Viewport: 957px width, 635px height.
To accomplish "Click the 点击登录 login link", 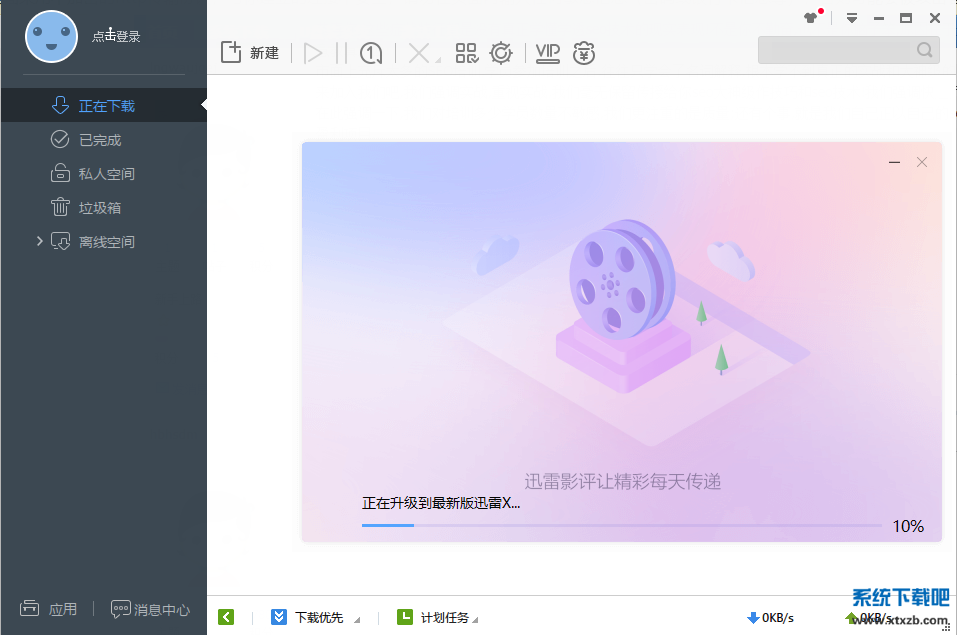I will point(116,36).
